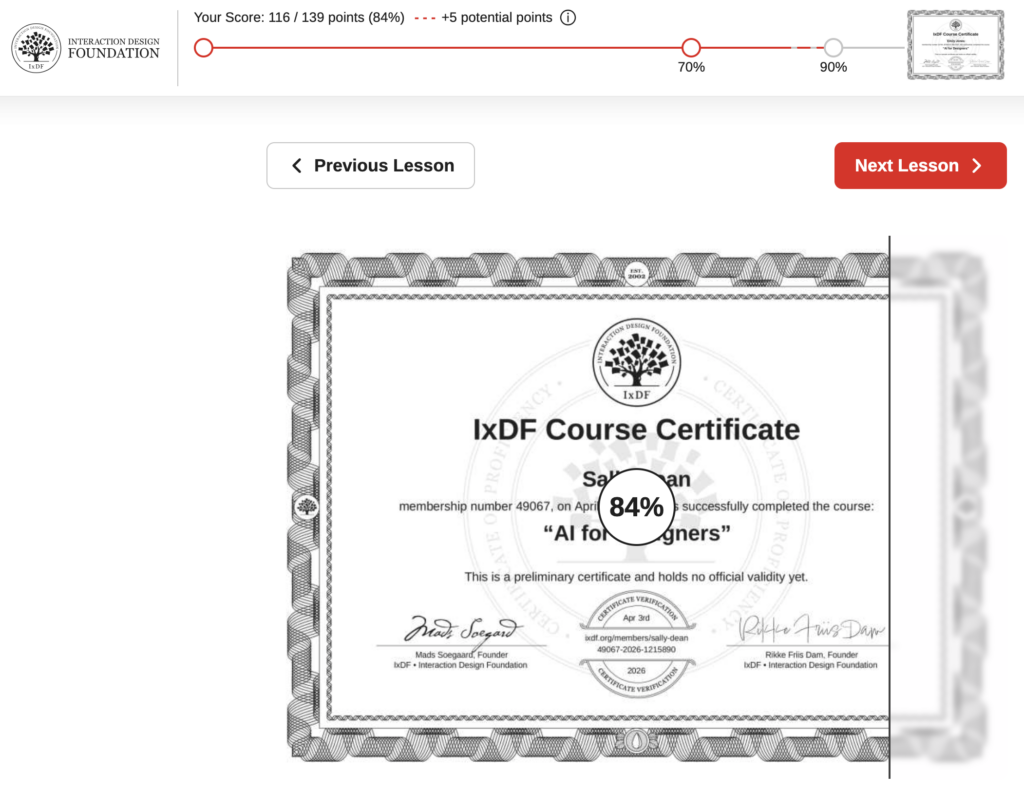The image size is (1024, 790).
Task: Go to the Next Lesson
Action: (x=919, y=166)
